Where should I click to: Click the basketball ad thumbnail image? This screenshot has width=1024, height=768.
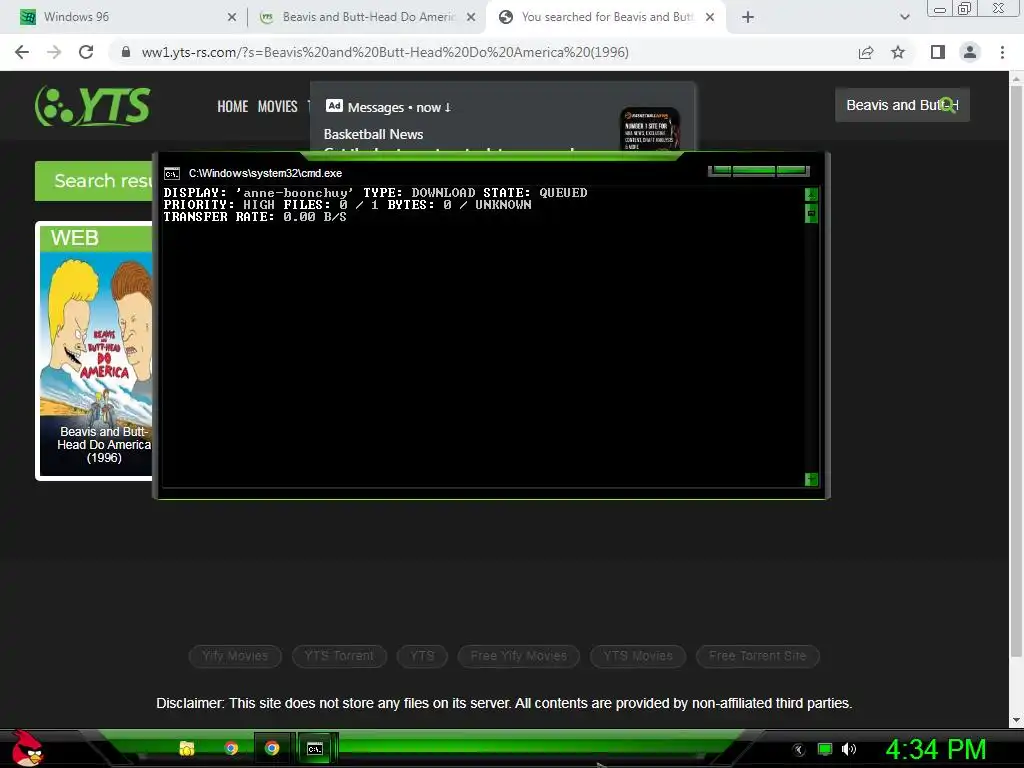(650, 129)
